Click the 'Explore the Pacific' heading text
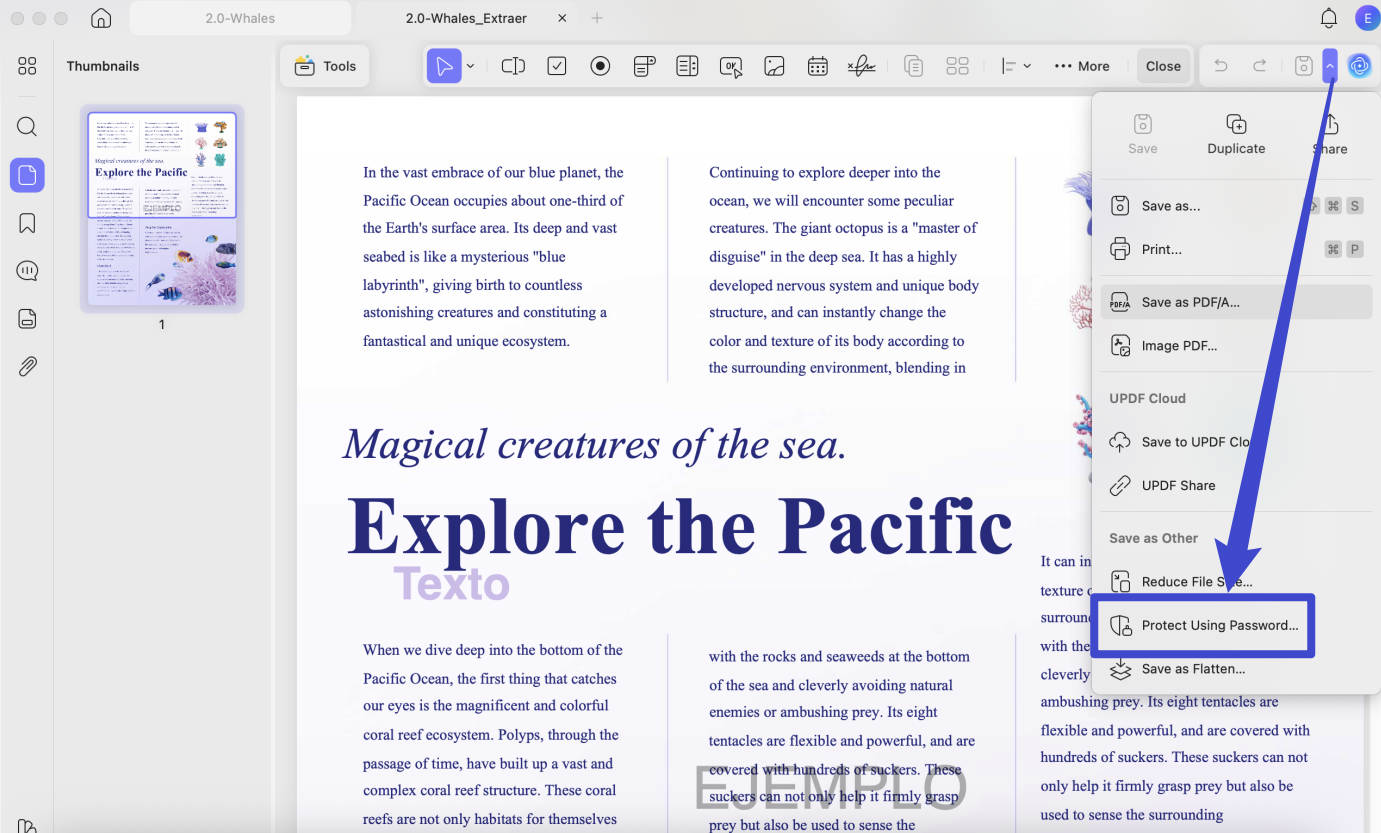Viewport: 1381px width, 833px height. (680, 526)
